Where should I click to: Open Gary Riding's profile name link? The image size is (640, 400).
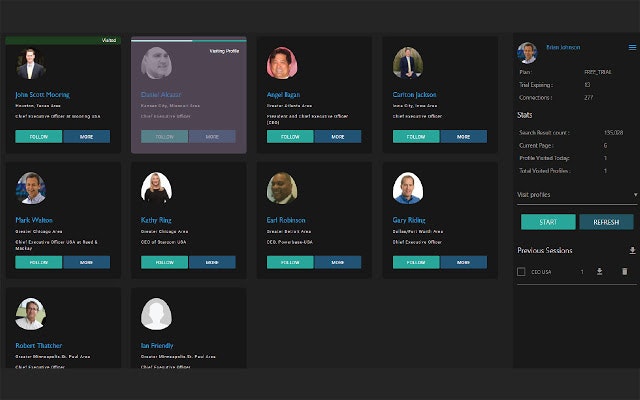(409, 220)
